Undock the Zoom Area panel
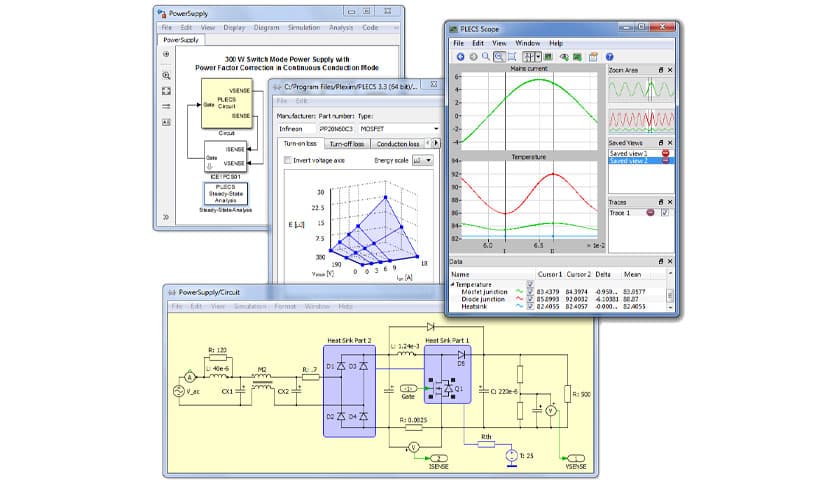Screen dimensions: 836x484 [x=661, y=71]
